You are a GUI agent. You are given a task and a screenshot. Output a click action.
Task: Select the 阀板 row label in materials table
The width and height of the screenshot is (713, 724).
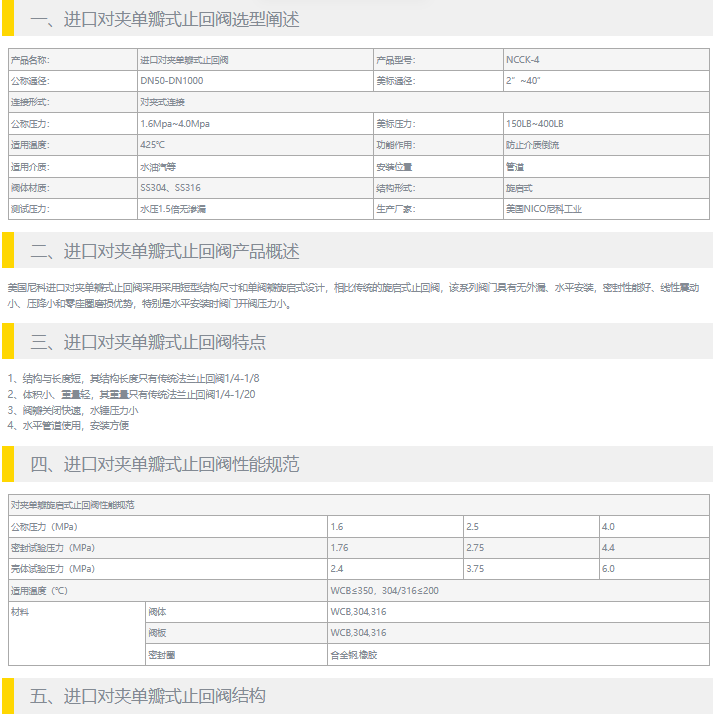[156, 633]
